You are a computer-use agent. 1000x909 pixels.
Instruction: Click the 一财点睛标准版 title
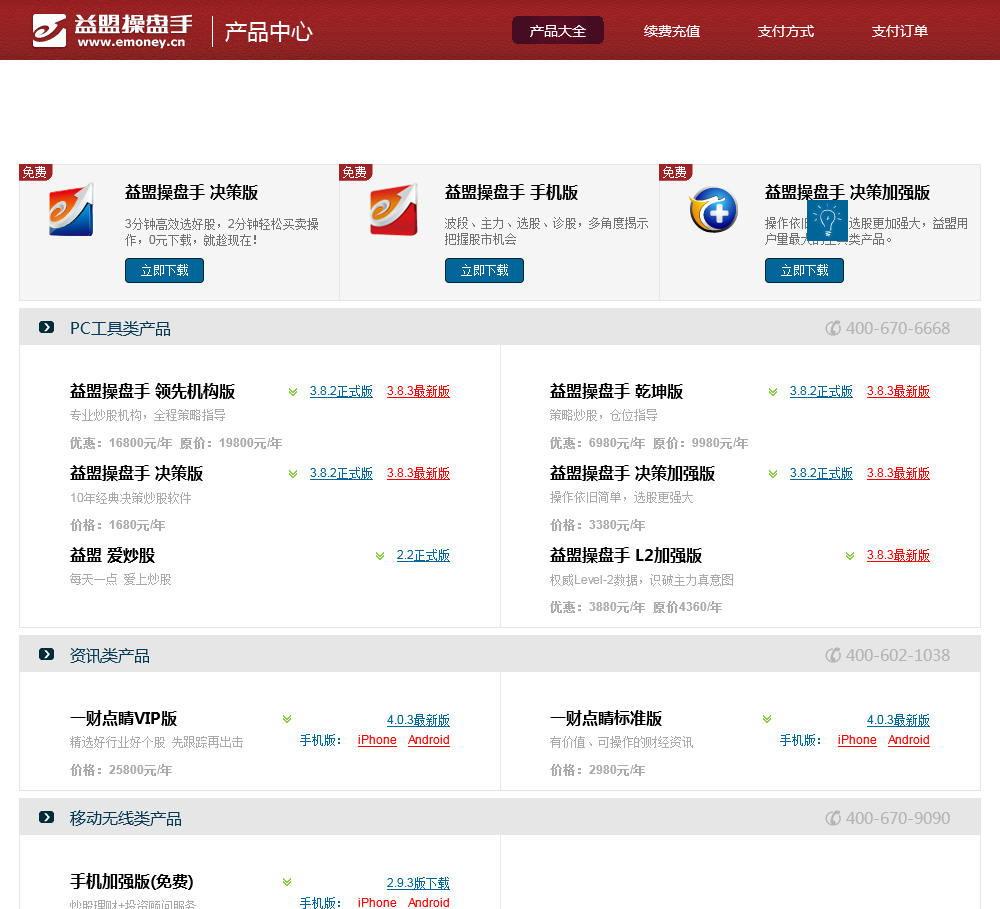point(606,718)
